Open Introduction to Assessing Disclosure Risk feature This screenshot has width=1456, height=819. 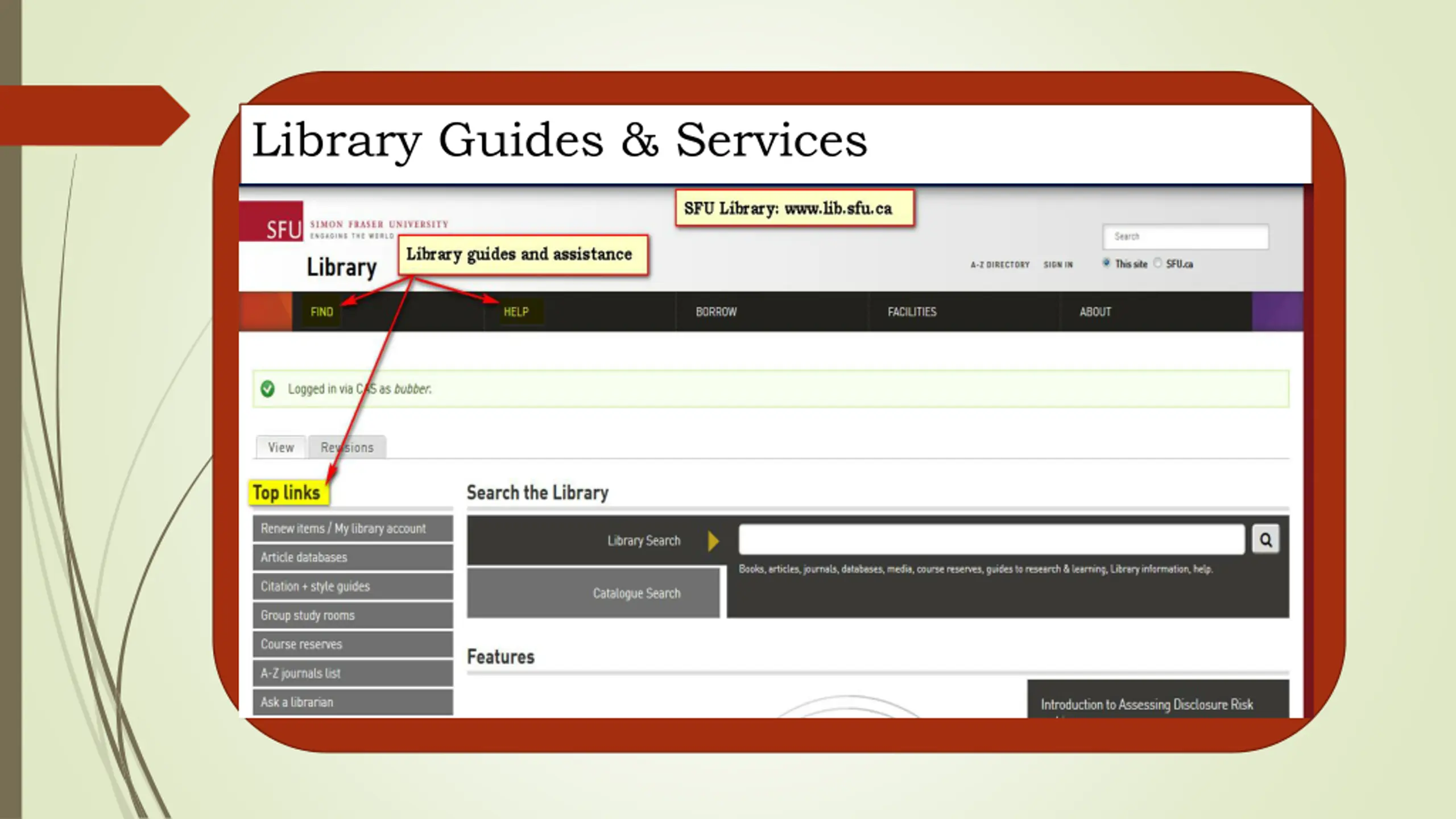[1147, 705]
